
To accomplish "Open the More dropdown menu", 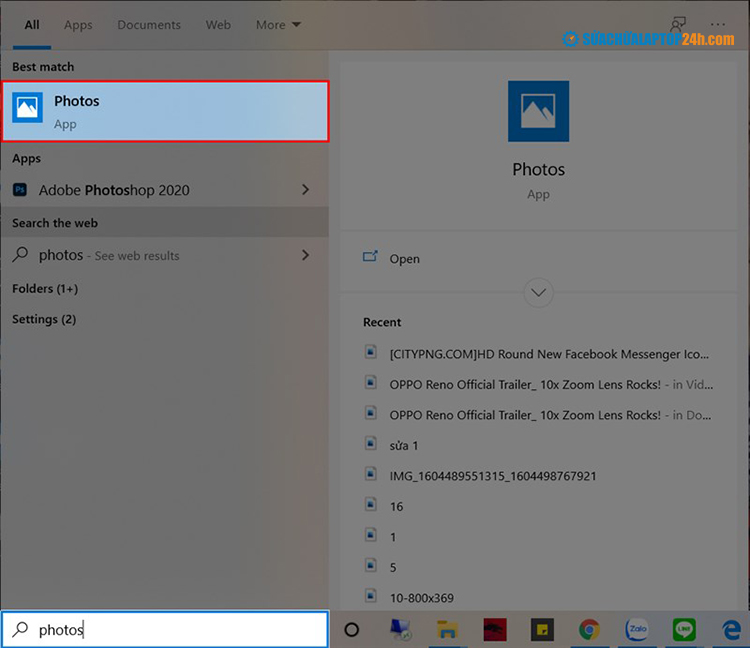I will click(278, 25).
